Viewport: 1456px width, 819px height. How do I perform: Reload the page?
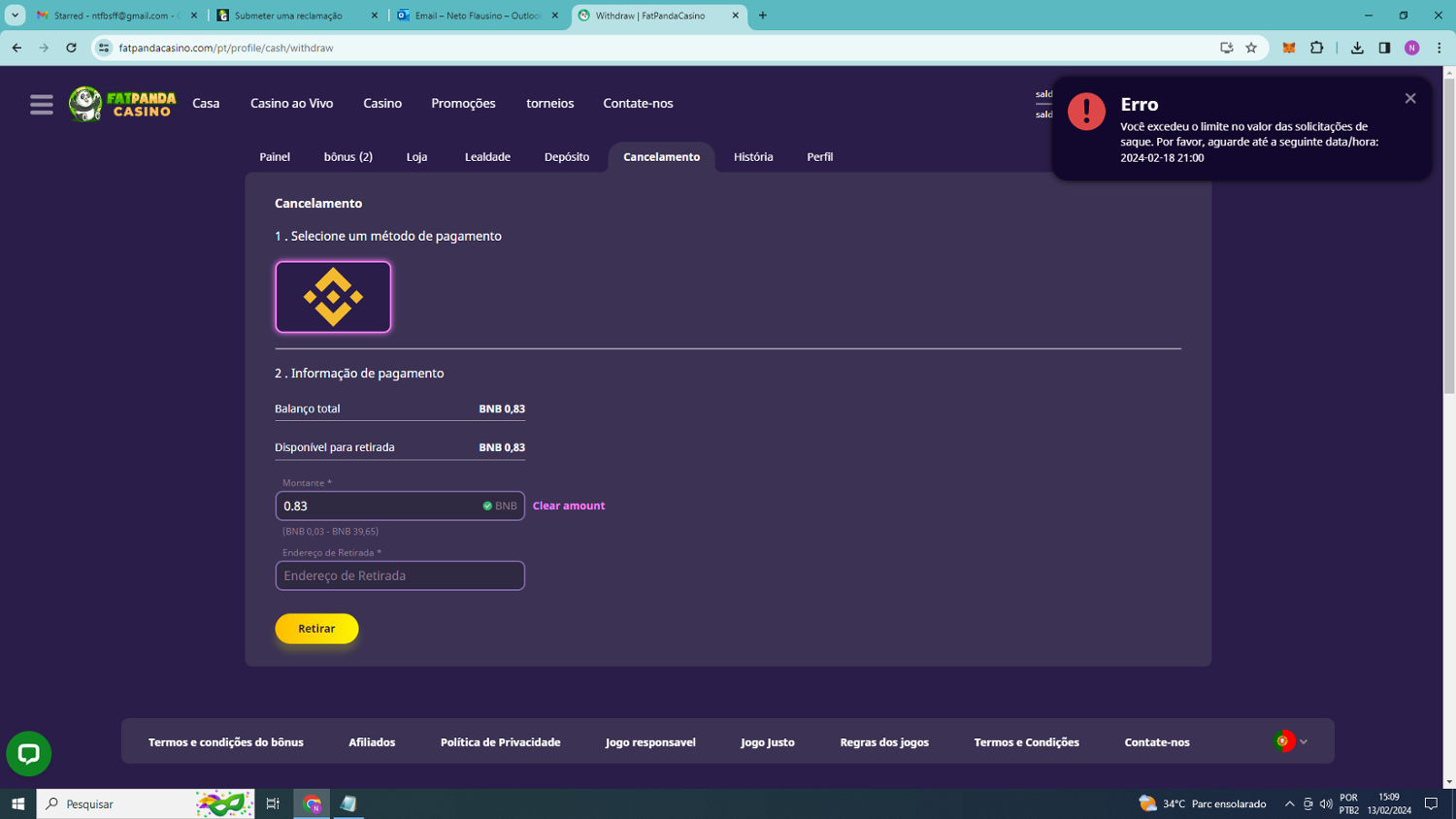(x=71, y=48)
